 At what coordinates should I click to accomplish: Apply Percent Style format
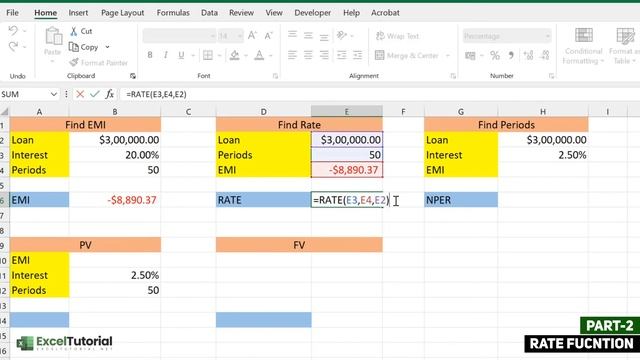[495, 56]
